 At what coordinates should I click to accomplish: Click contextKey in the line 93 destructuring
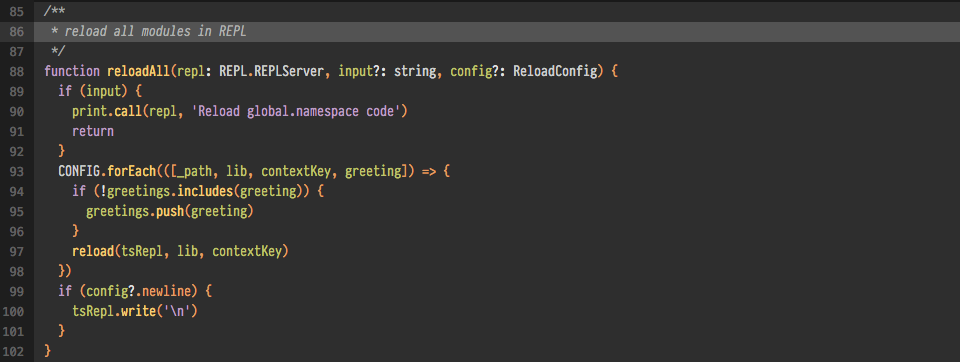click(x=296, y=171)
